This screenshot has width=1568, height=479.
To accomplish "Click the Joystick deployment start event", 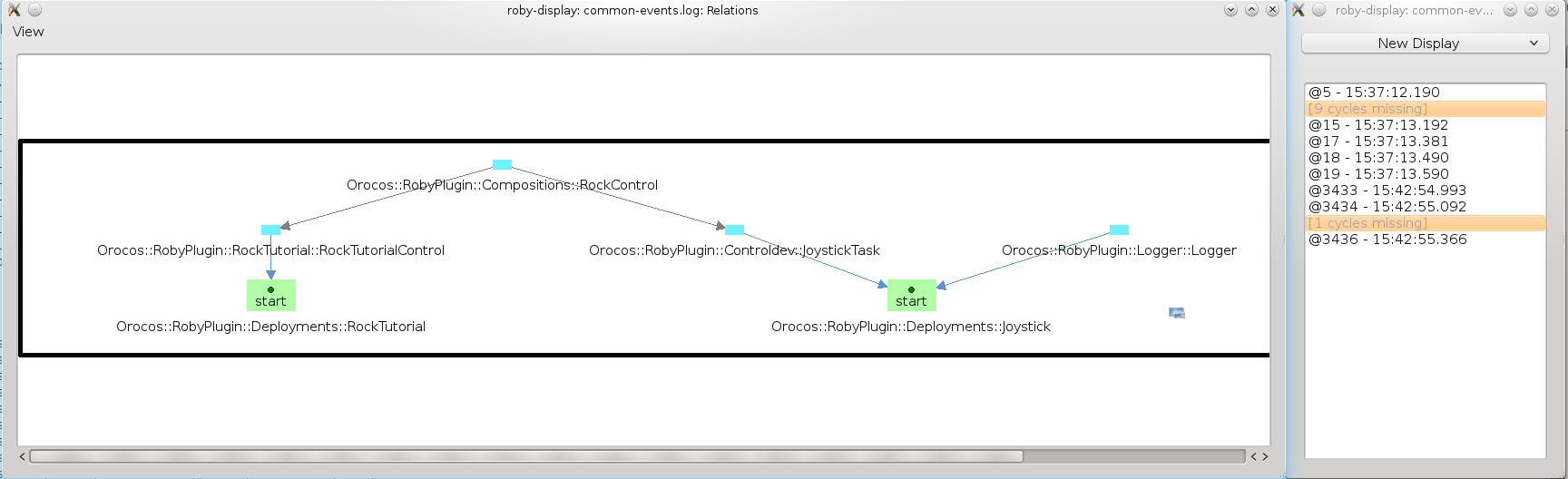I will [x=911, y=295].
